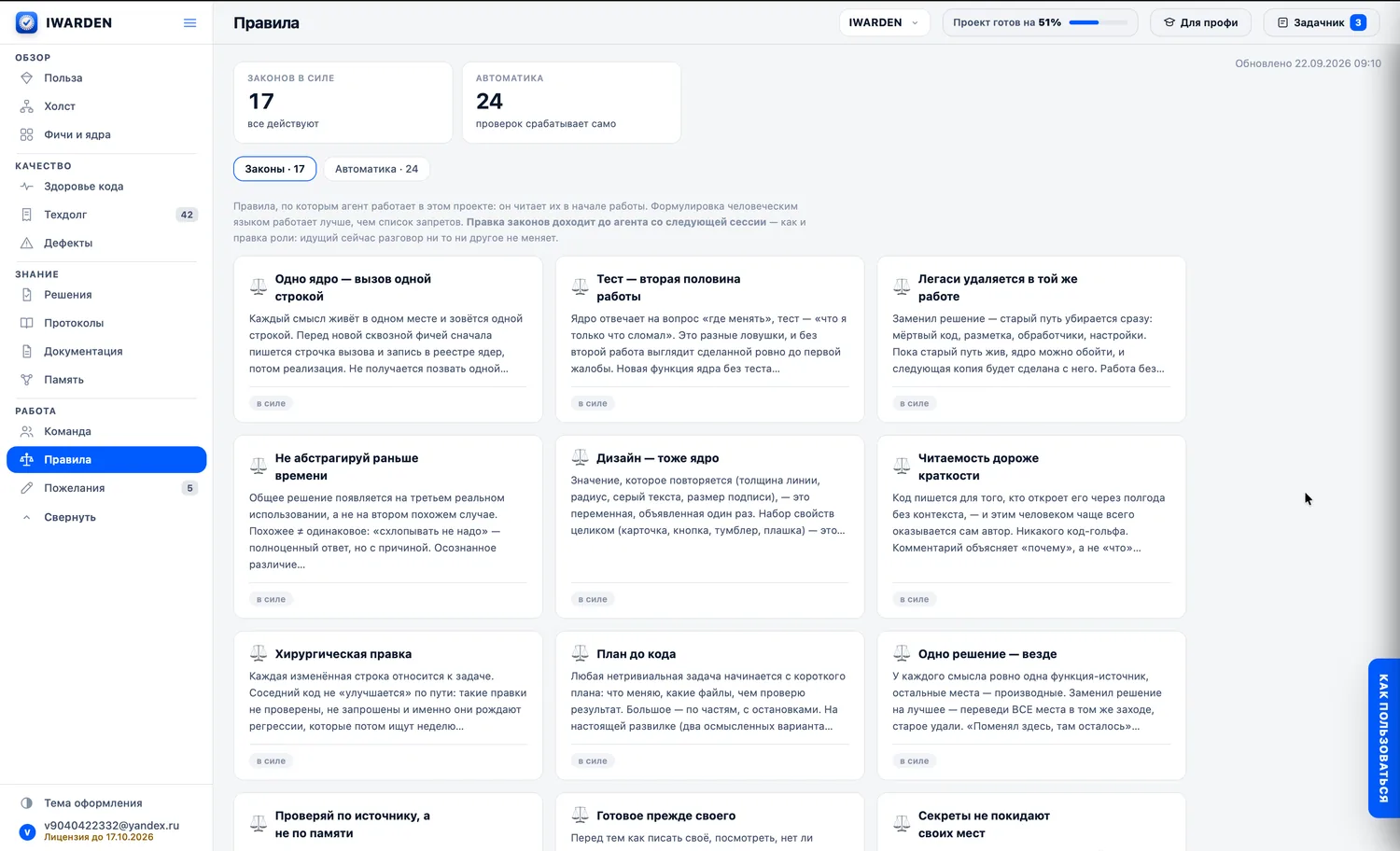Screen dimensions: 1400x851
Task: Click scales icon on План до кода card
Action: [581, 653]
